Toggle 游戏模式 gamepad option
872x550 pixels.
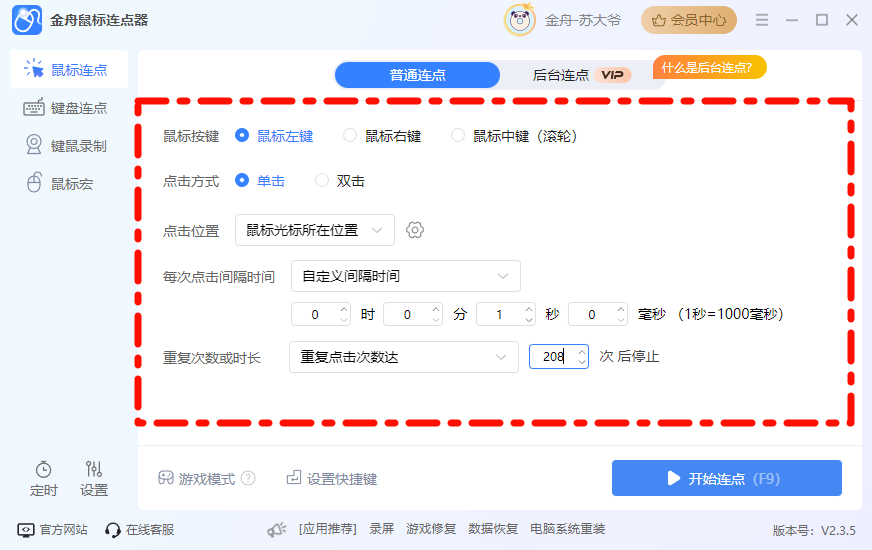(197, 478)
